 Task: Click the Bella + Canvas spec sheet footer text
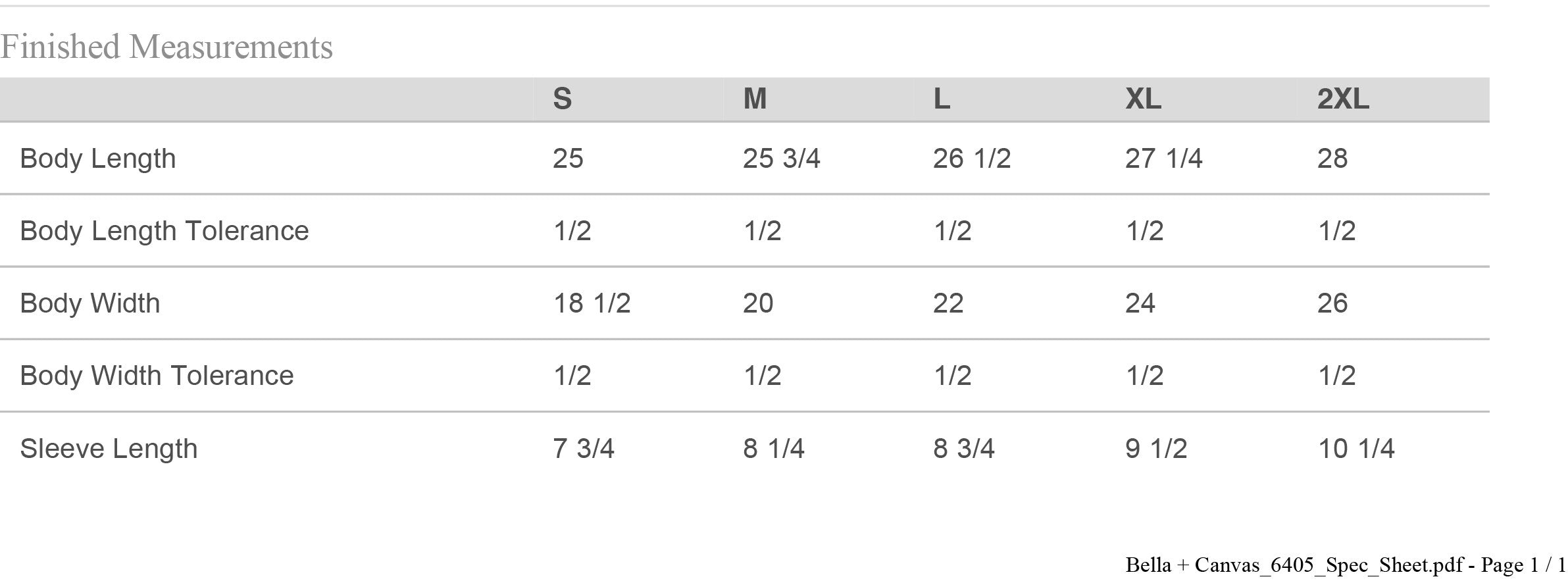click(1346, 565)
